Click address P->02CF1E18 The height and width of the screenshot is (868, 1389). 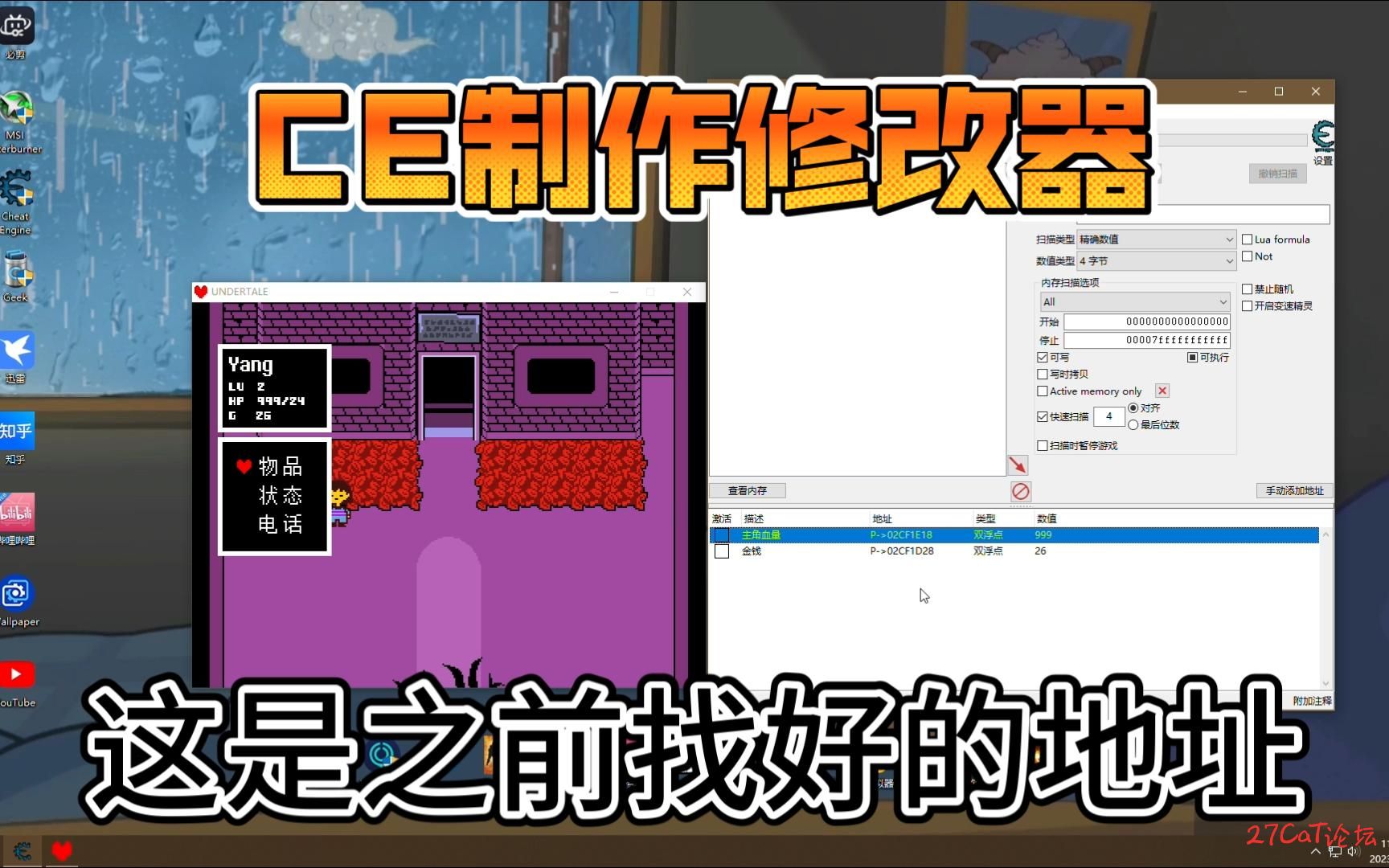pyautogui.click(x=901, y=535)
